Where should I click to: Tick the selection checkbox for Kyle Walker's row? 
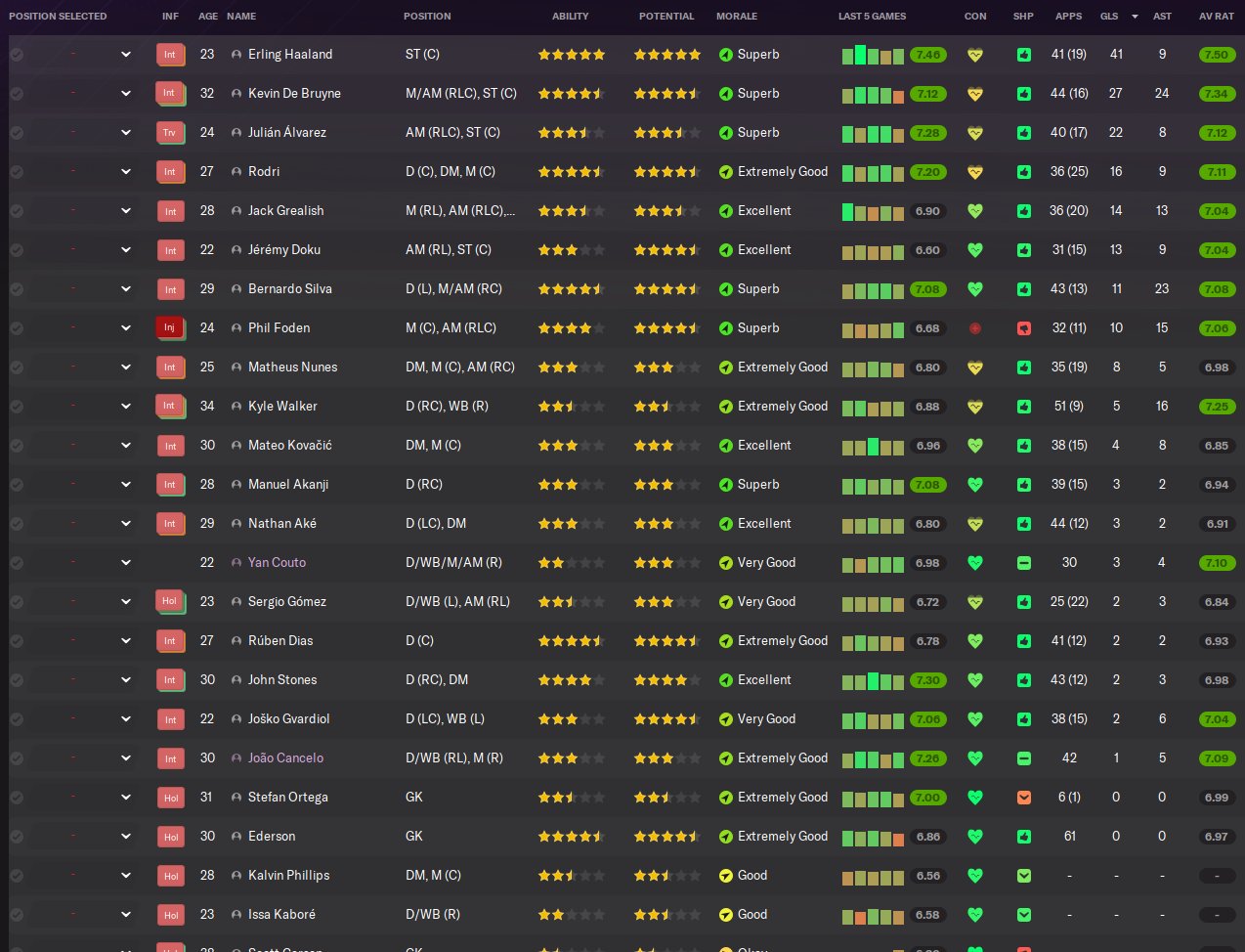pos(17,407)
